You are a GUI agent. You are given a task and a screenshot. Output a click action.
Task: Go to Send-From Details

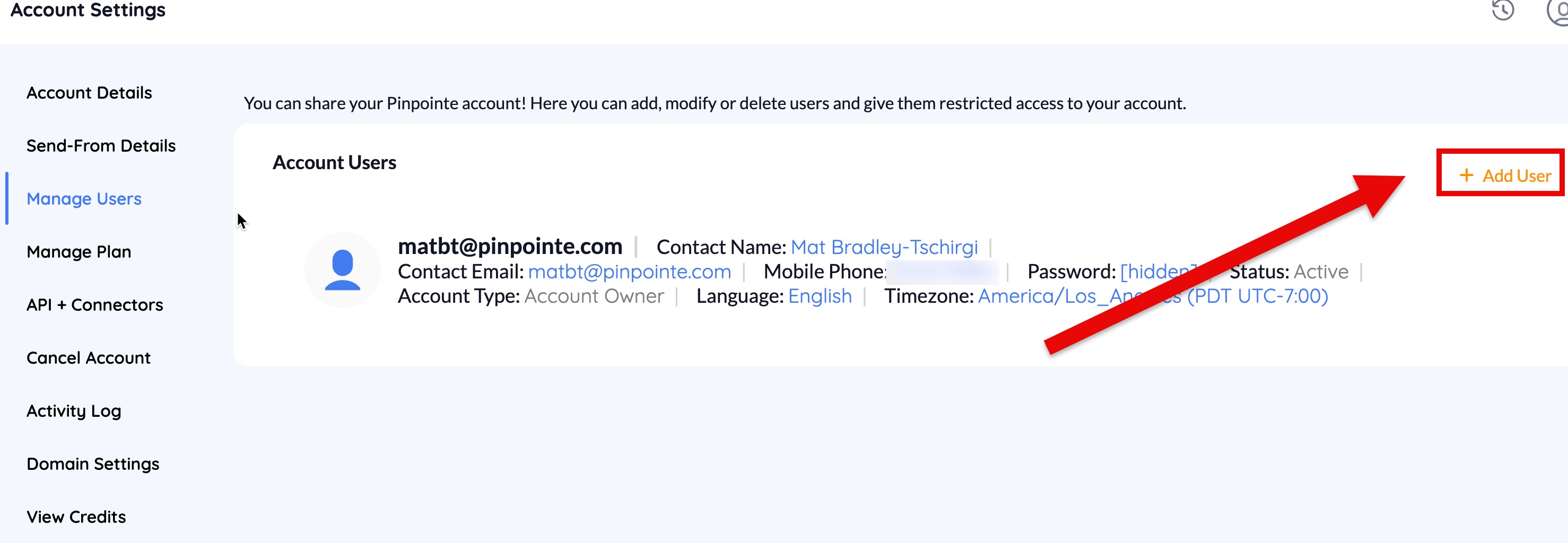coord(101,145)
